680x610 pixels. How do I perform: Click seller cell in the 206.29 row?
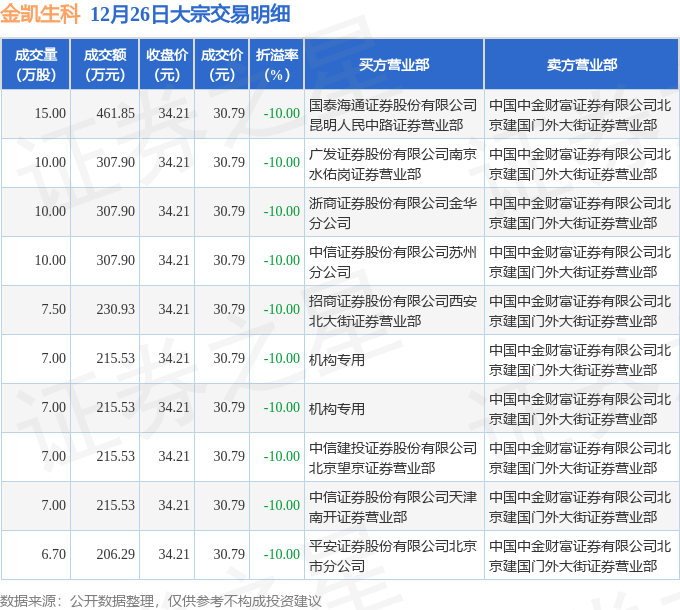tap(580, 556)
